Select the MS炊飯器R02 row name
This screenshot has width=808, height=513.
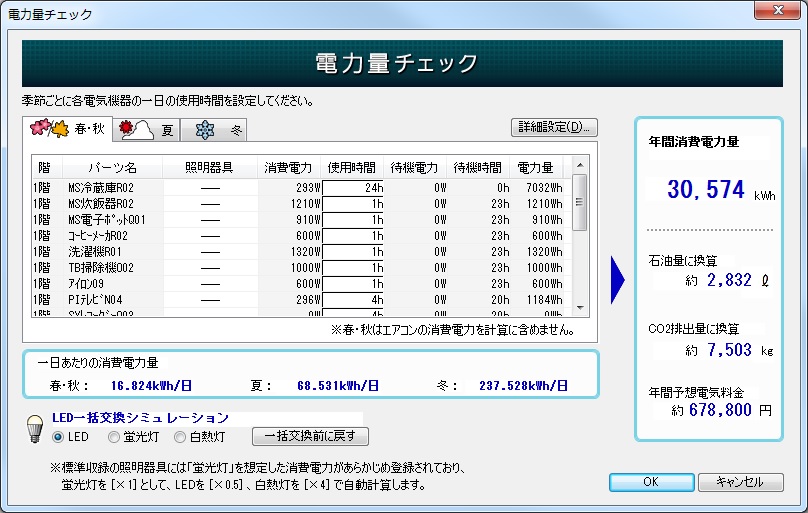(101, 204)
